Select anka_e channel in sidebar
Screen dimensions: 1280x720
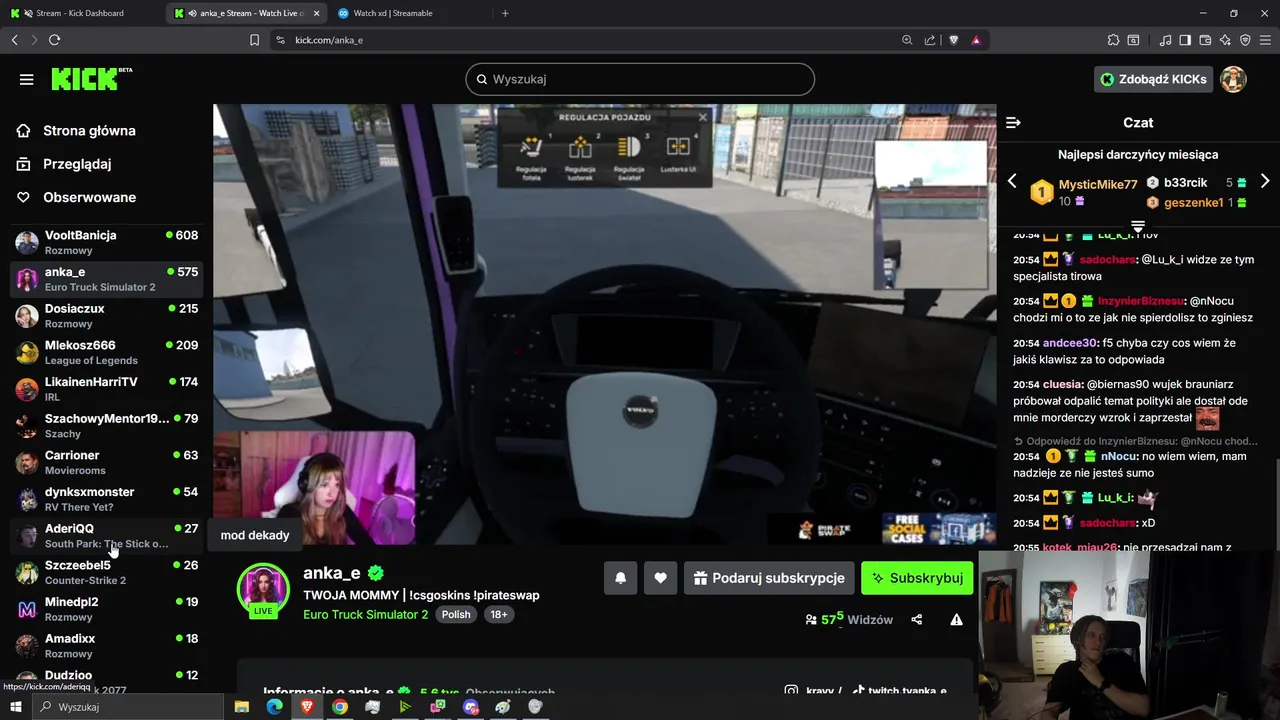point(106,279)
